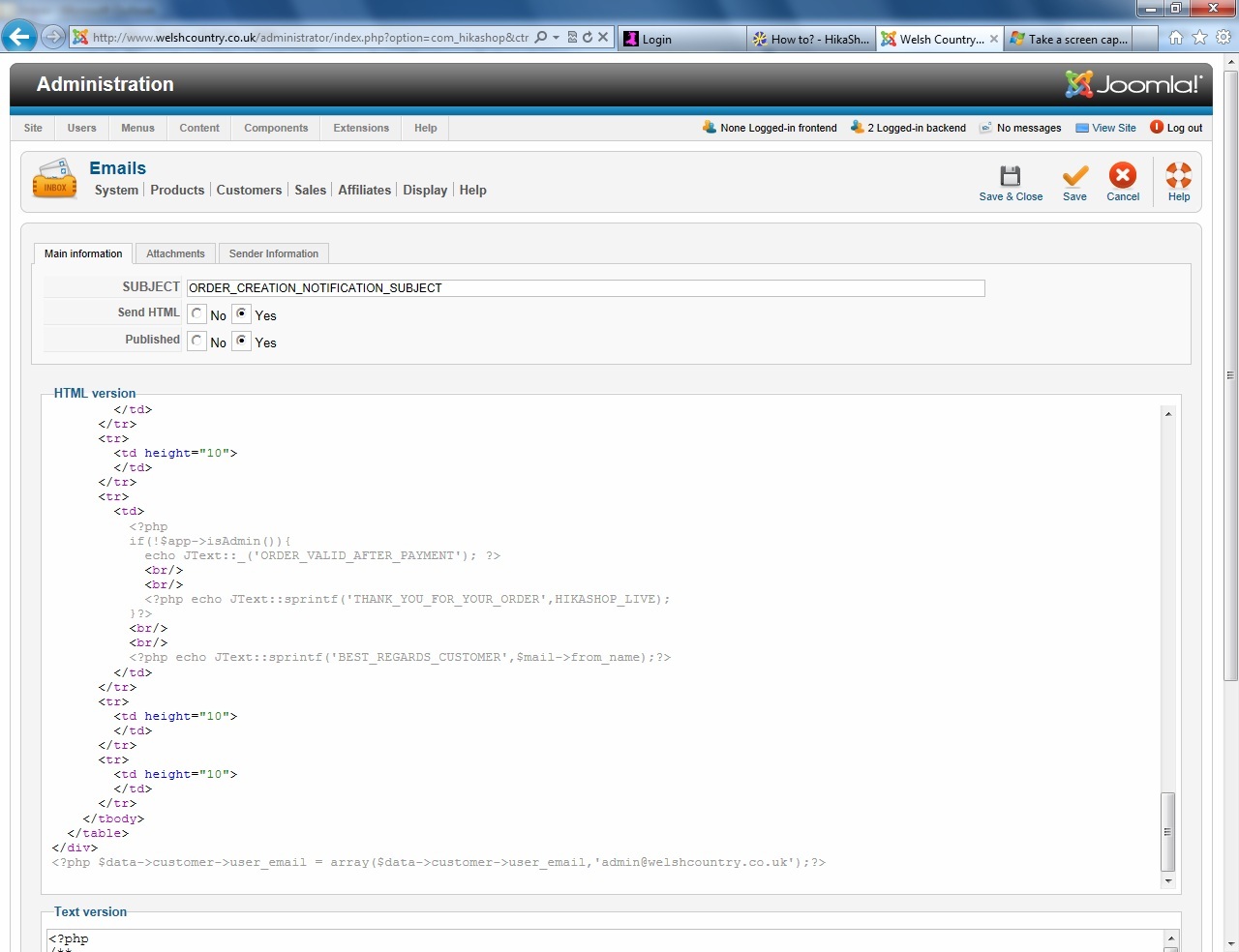Click the Save & Close floppy disk icon

(x=1011, y=176)
